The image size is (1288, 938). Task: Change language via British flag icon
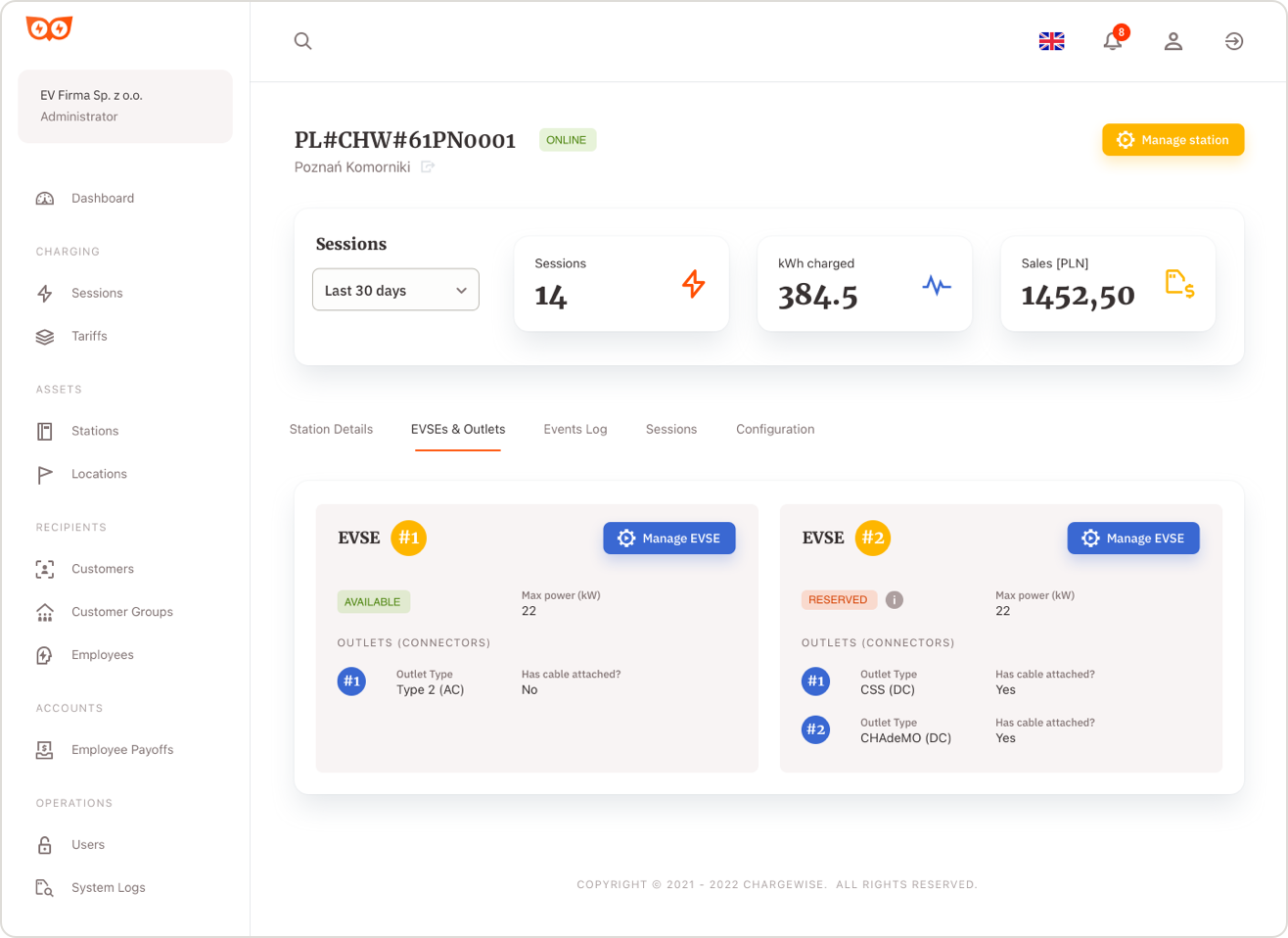[1051, 41]
